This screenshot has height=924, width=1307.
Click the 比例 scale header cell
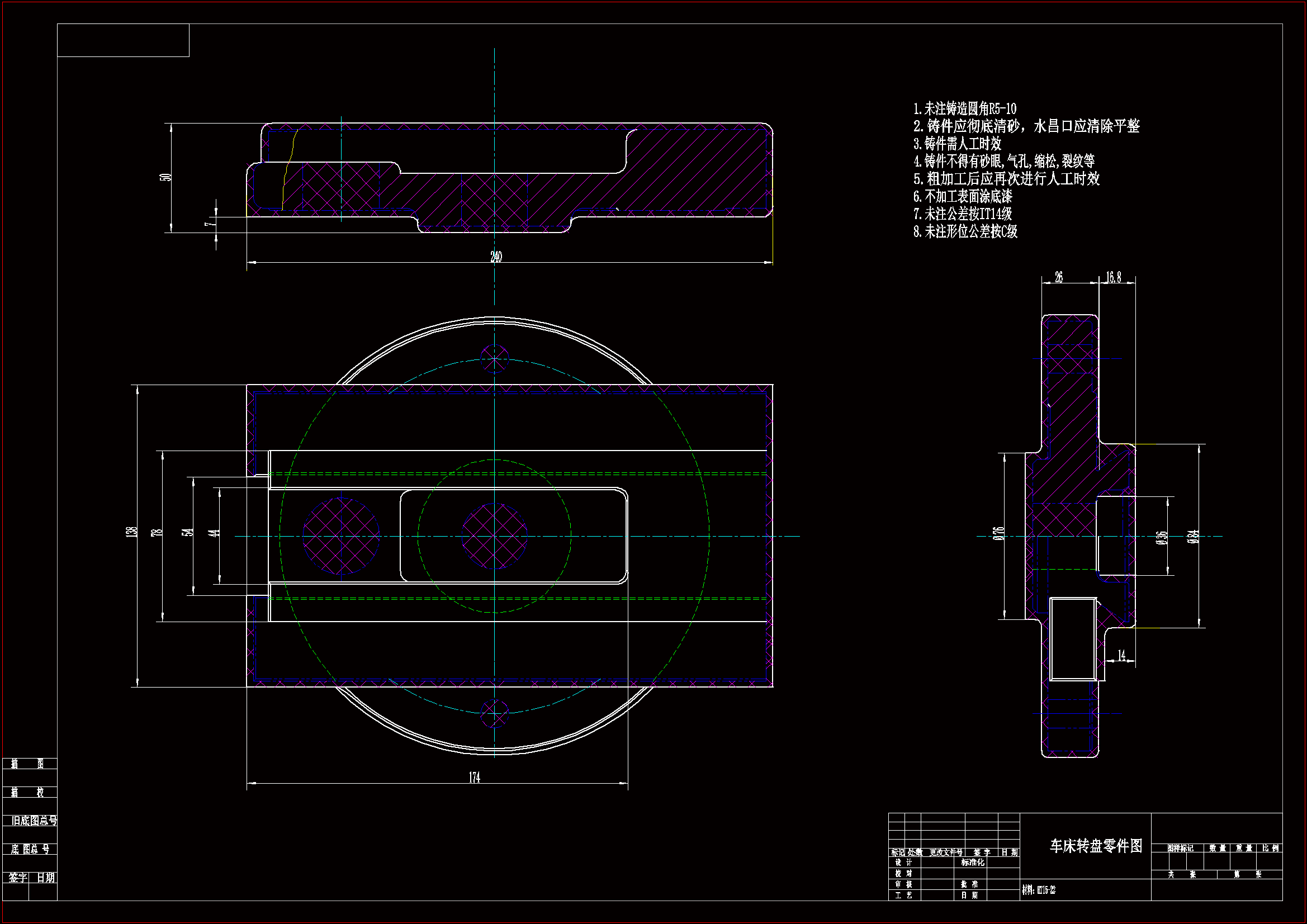[1271, 849]
